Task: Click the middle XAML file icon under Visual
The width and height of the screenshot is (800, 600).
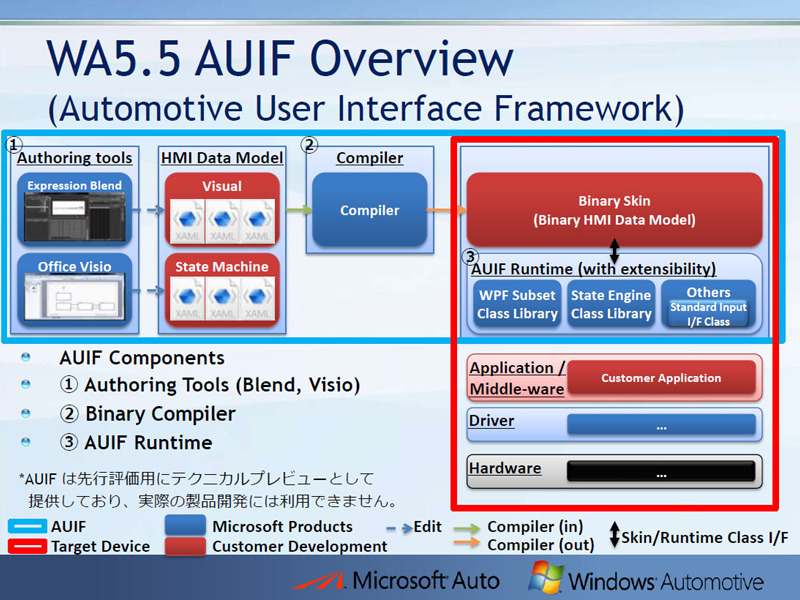Action: point(222,220)
